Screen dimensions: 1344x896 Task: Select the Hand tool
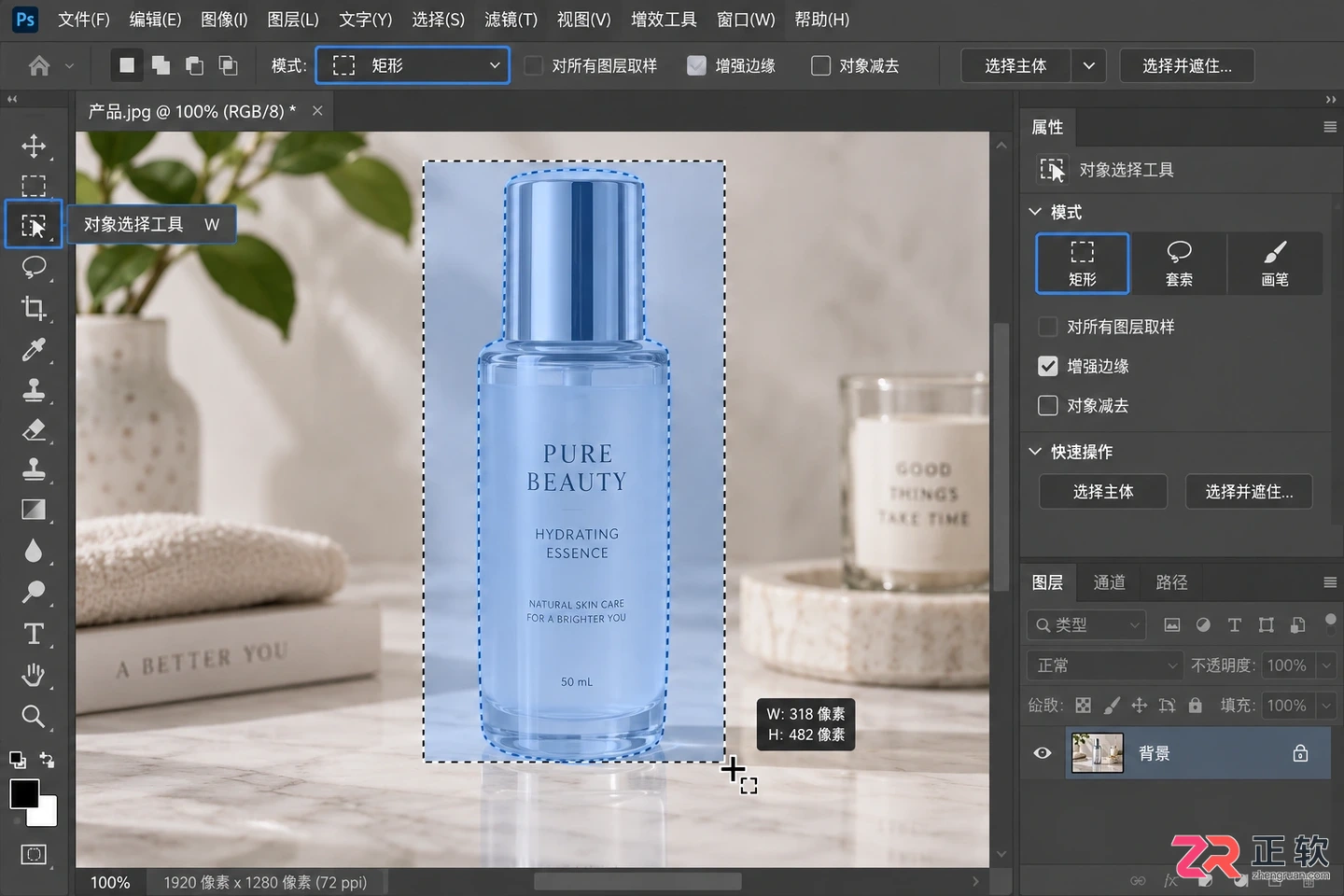pos(34,675)
